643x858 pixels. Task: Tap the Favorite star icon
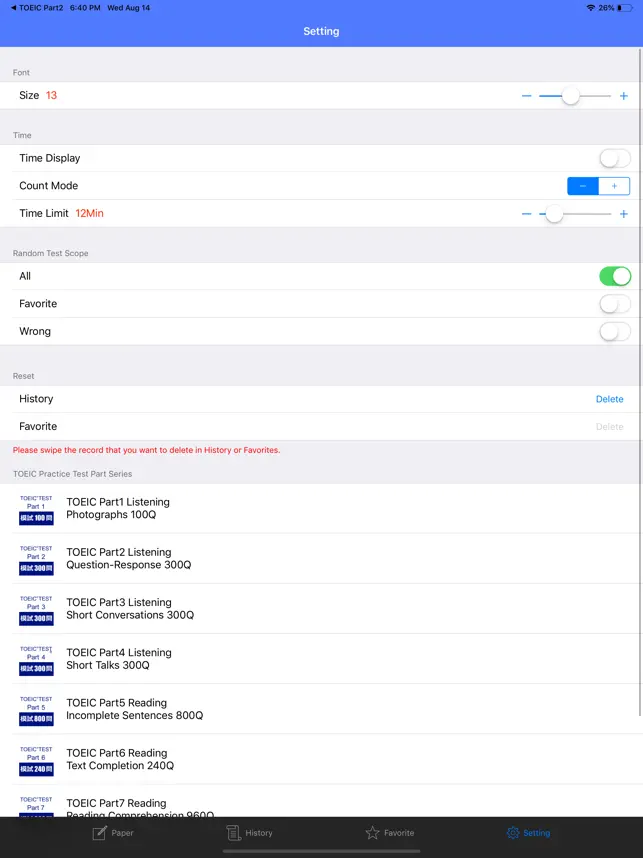tap(372, 833)
